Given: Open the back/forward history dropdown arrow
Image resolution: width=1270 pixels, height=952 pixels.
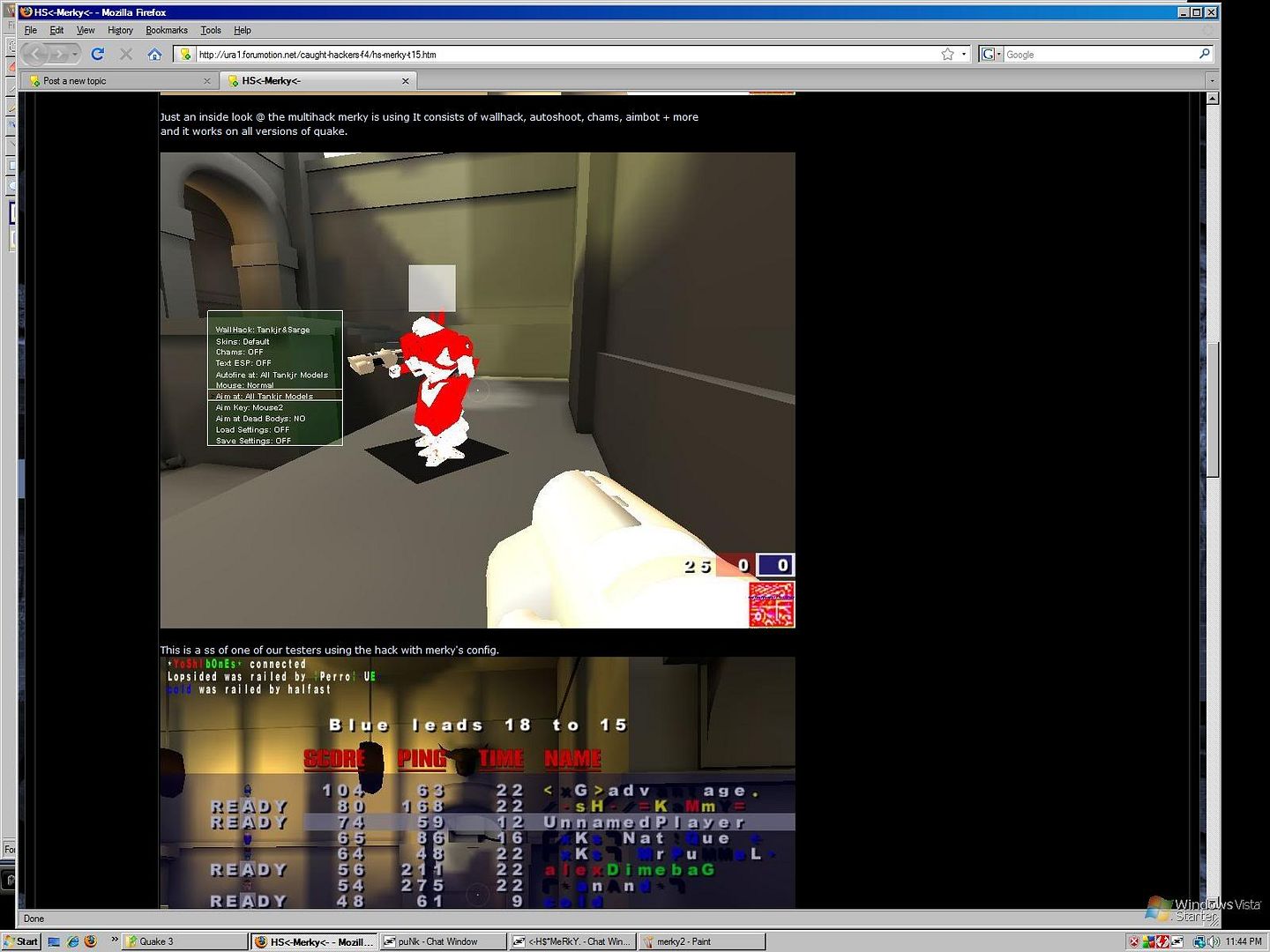Looking at the screenshot, I should [75, 54].
